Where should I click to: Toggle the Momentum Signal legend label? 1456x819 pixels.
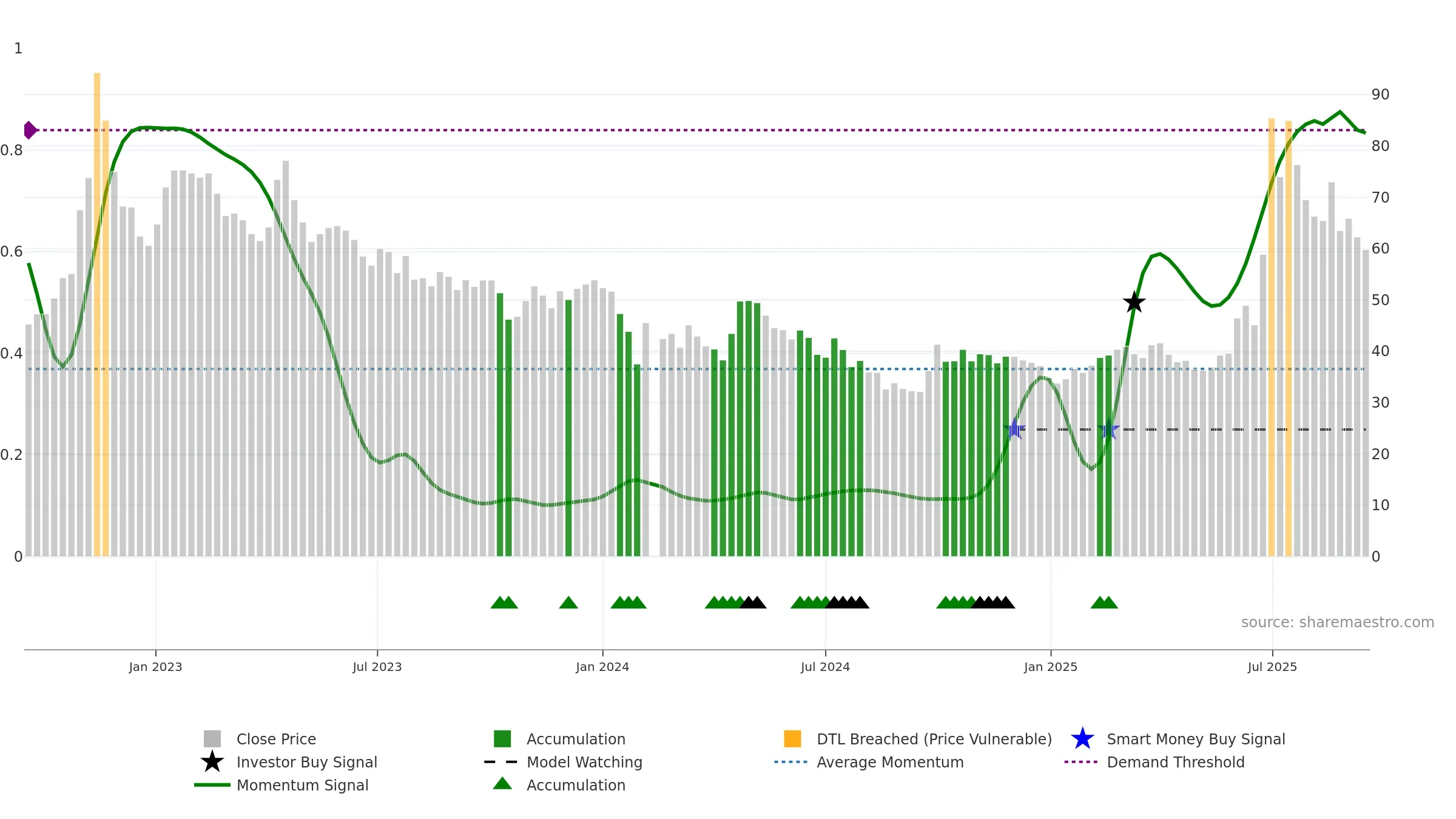click(x=302, y=785)
